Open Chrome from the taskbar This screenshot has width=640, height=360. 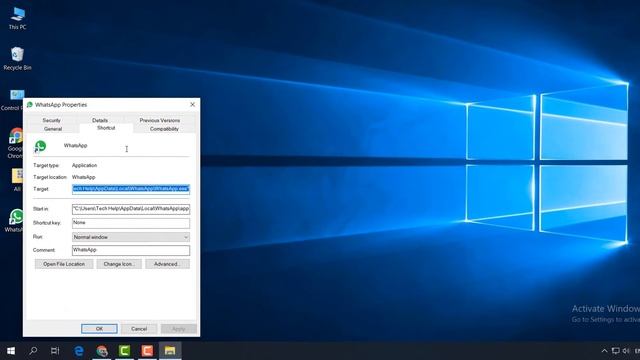(x=102, y=351)
